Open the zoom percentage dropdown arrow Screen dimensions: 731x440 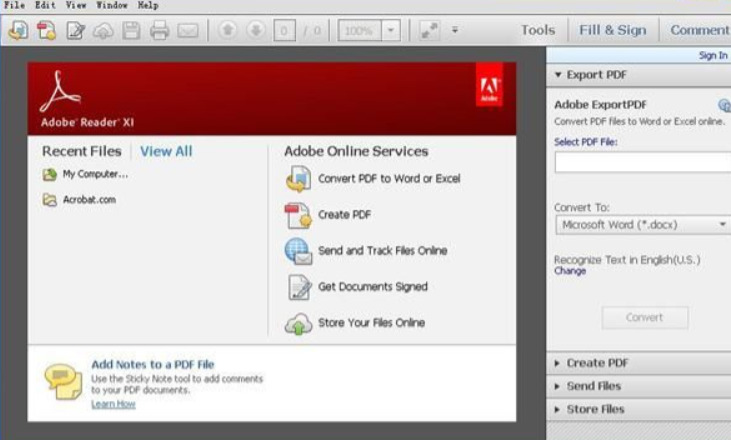click(391, 31)
